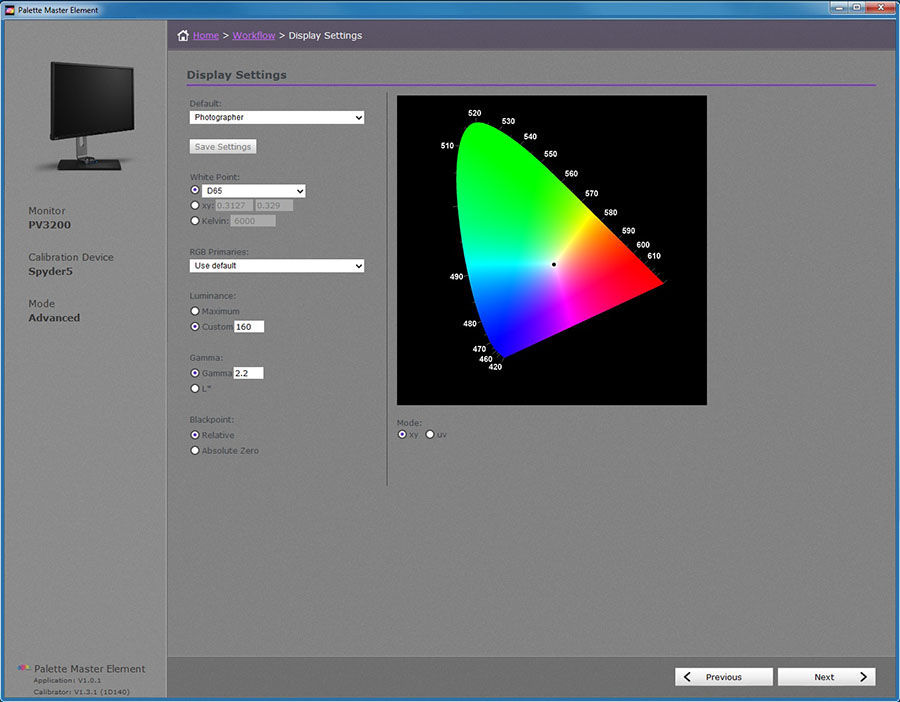Click the Kelvin value field showing 6000
This screenshot has height=702, width=900.
[x=253, y=221]
